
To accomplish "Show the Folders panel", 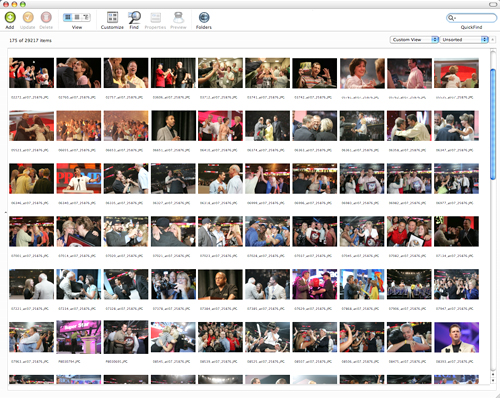I will [204, 17].
